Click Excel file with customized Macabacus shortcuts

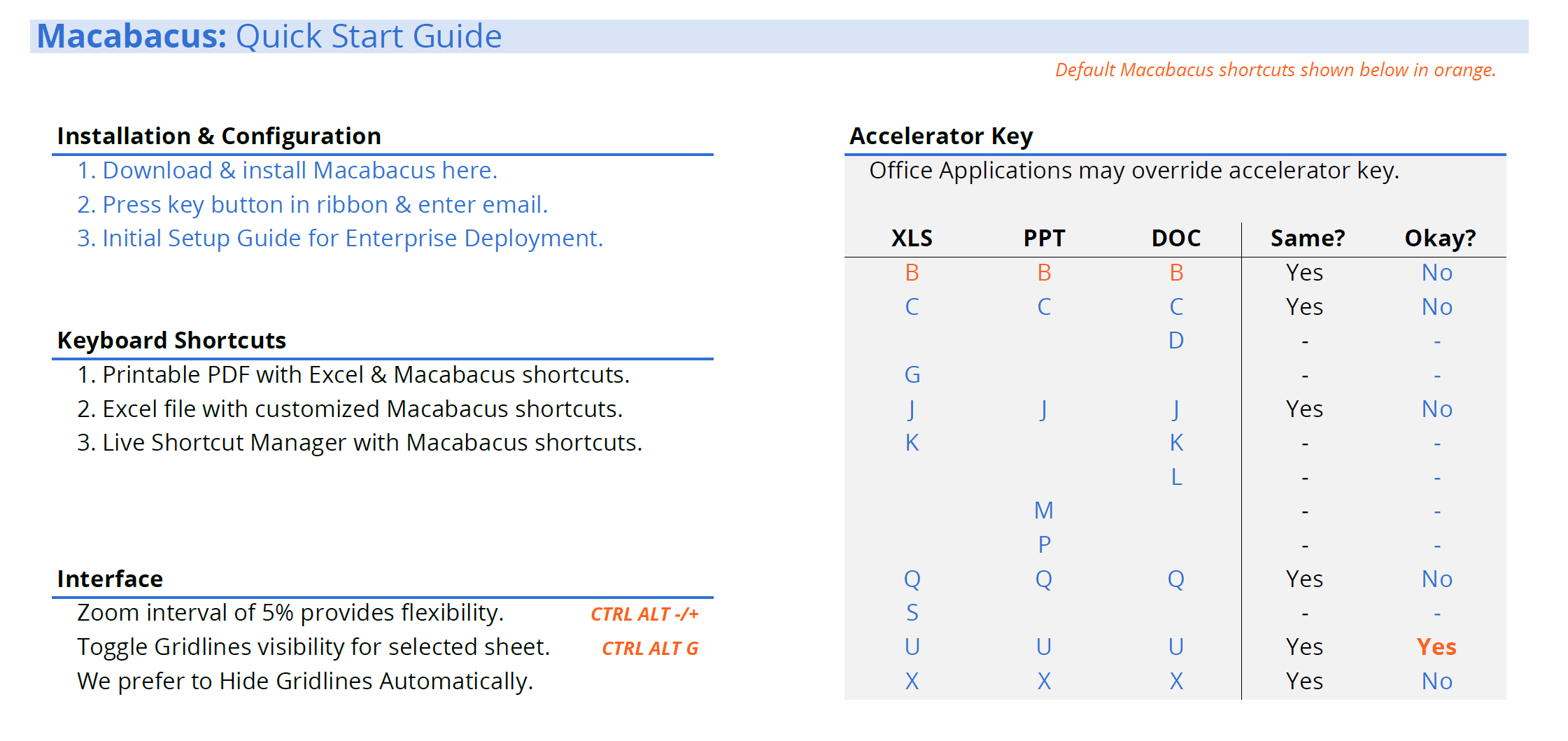click(350, 409)
